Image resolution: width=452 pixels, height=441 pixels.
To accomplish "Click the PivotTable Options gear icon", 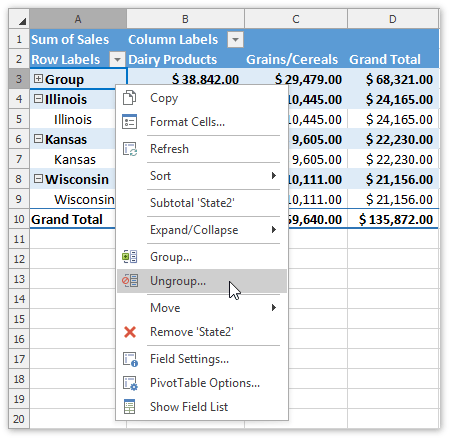I will [130, 383].
